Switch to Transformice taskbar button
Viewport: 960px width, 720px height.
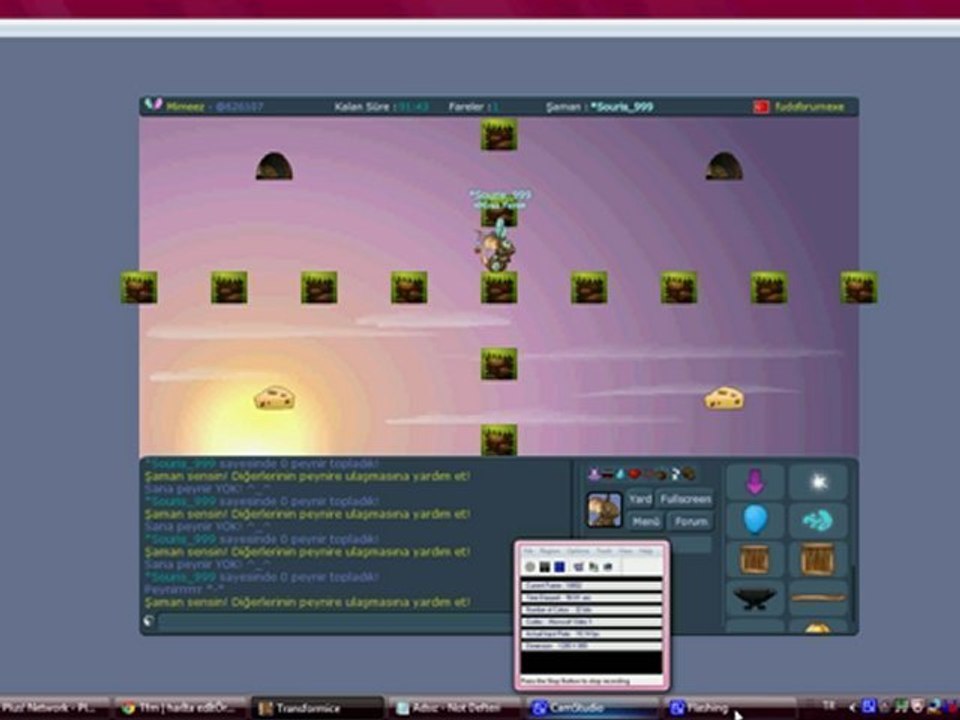pos(317,708)
